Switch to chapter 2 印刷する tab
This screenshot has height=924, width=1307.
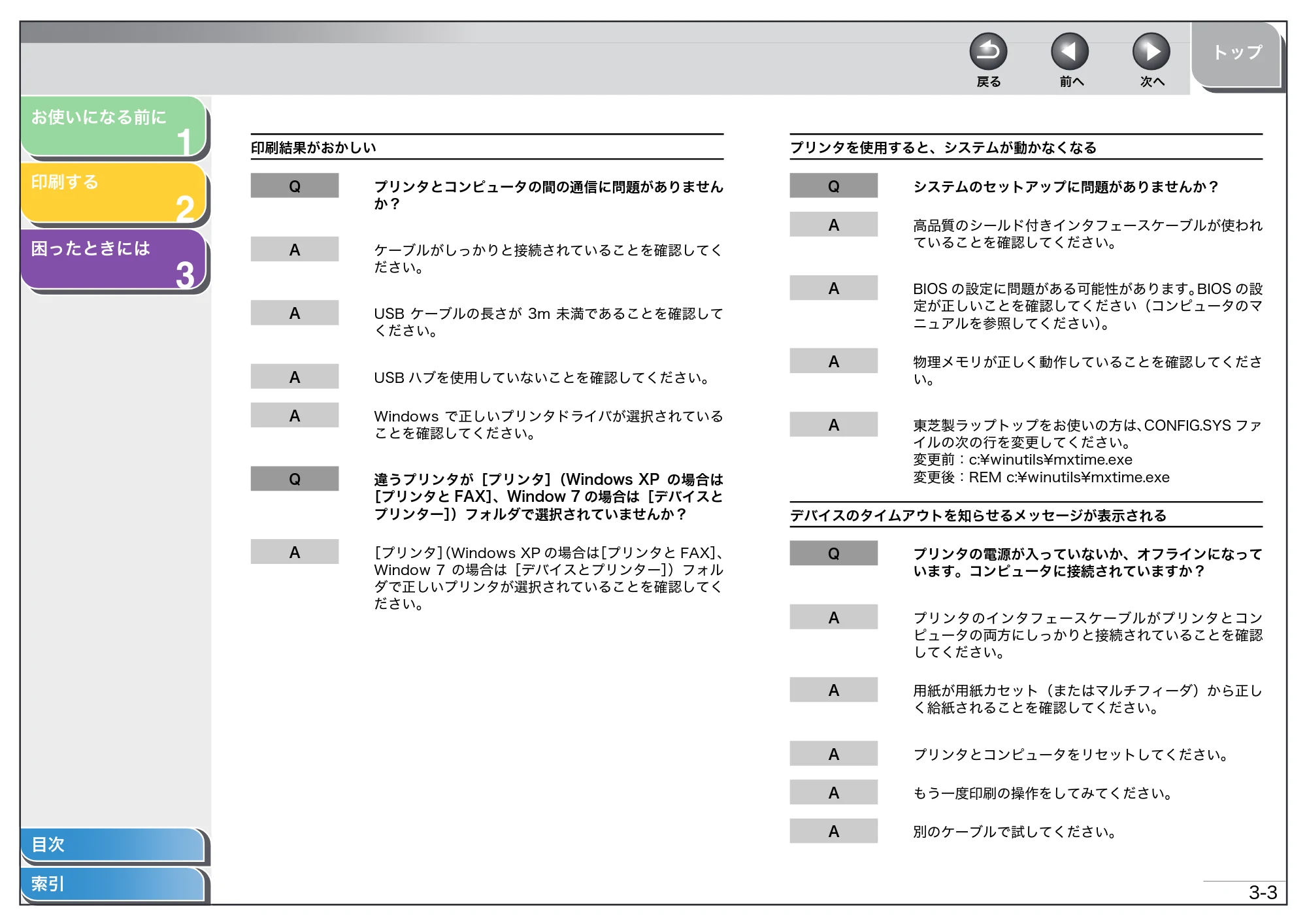[114, 193]
